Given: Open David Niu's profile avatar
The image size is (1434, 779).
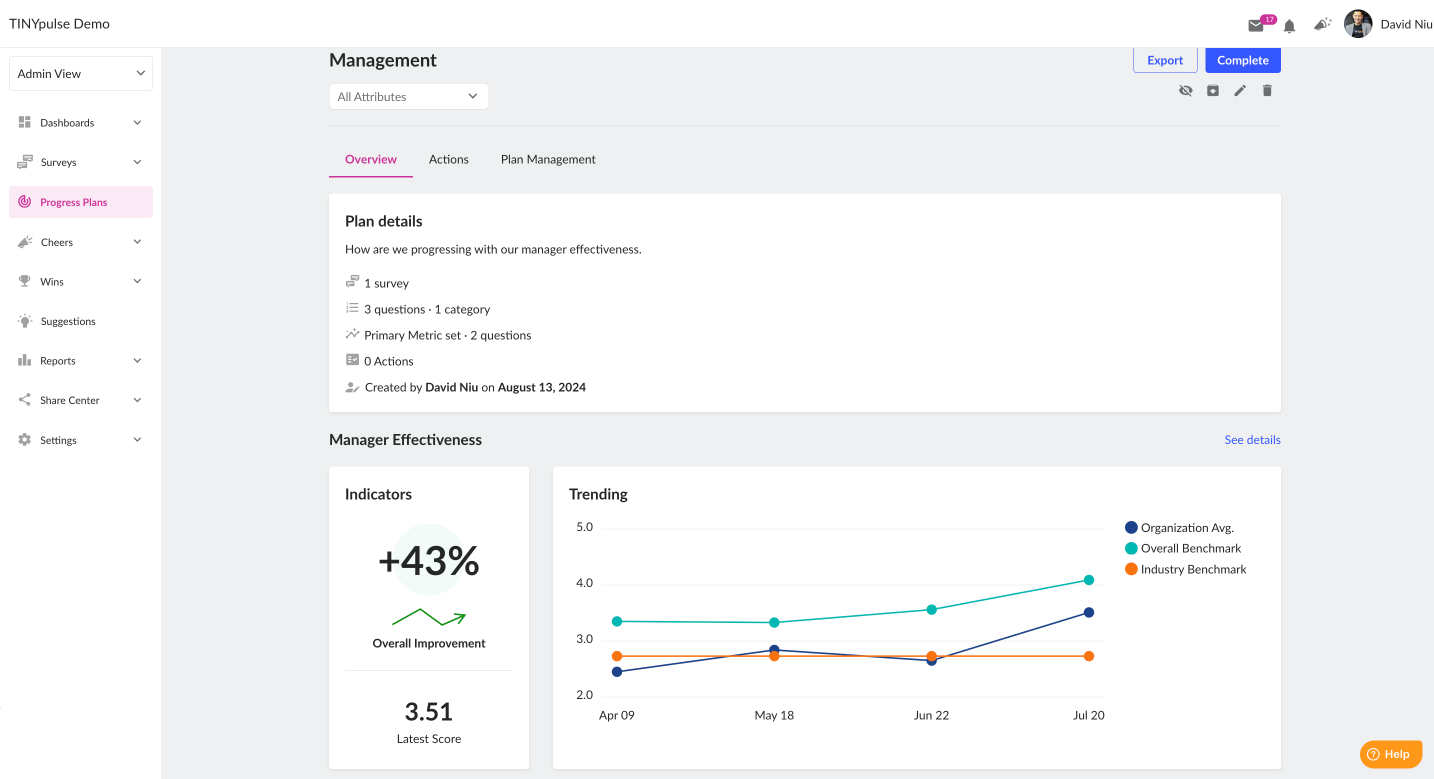Looking at the screenshot, I should (1358, 24).
